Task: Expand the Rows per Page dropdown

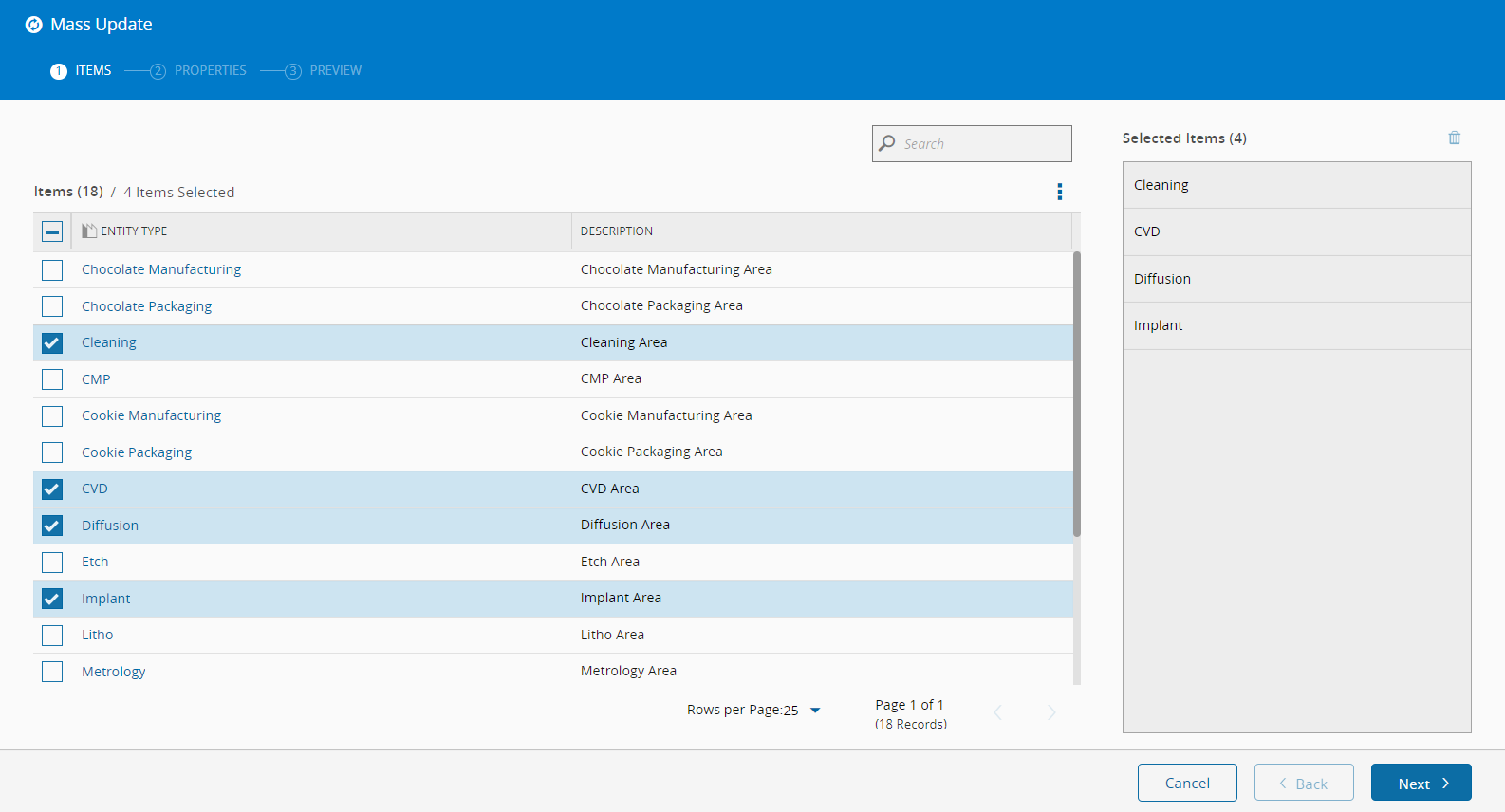Action: tap(814, 710)
